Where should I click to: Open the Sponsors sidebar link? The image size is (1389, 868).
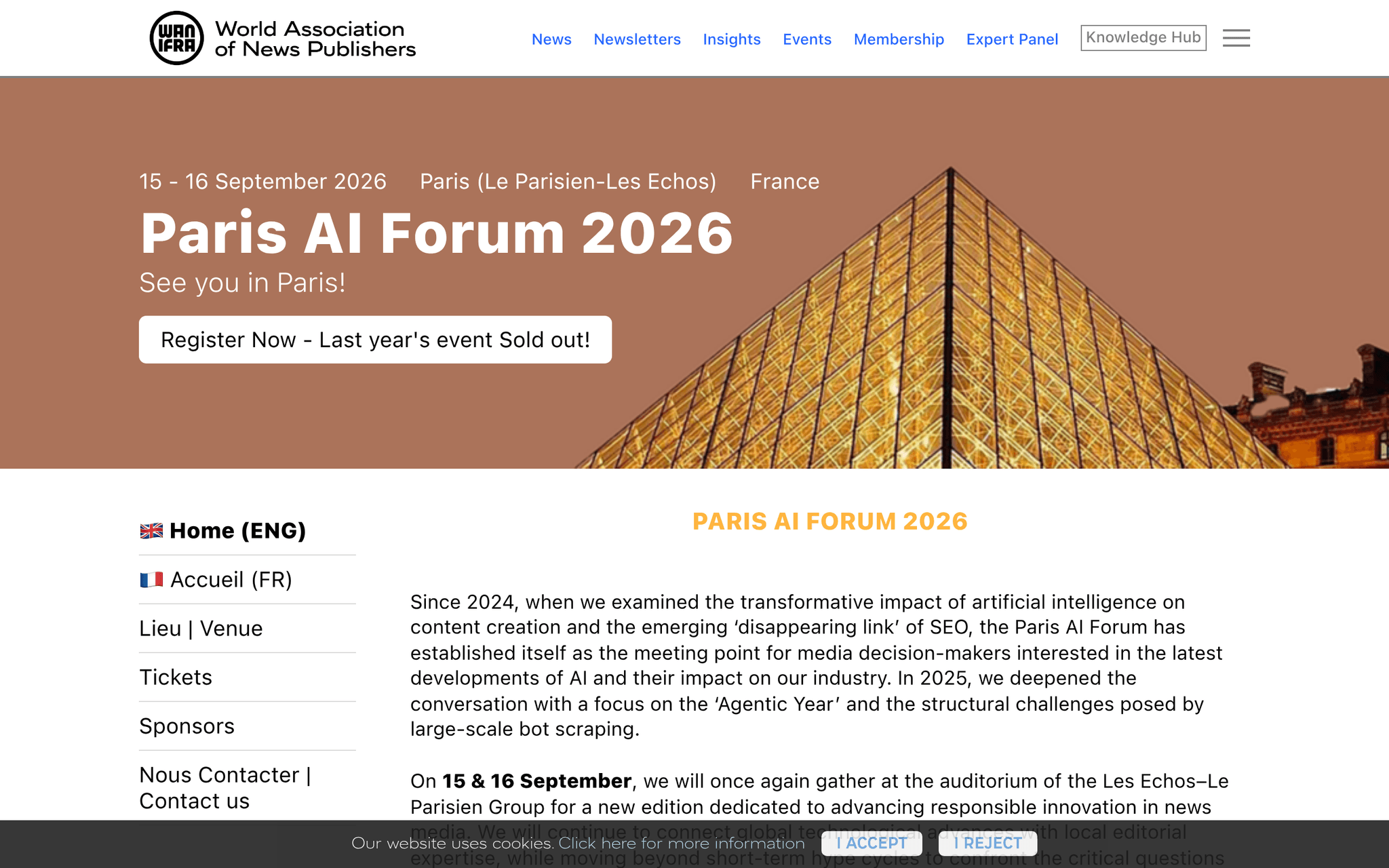click(187, 726)
